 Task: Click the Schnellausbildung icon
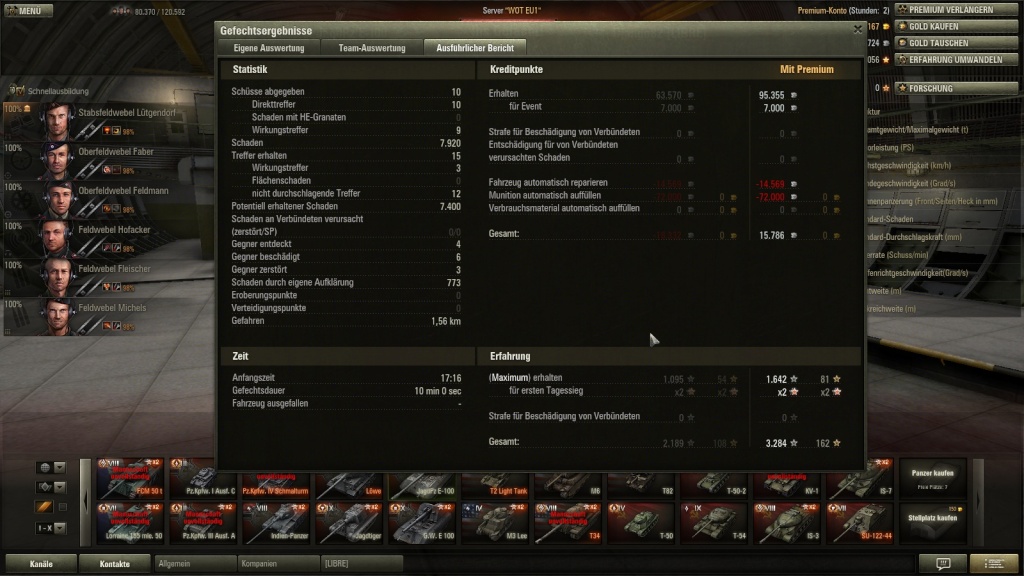(x=16, y=91)
